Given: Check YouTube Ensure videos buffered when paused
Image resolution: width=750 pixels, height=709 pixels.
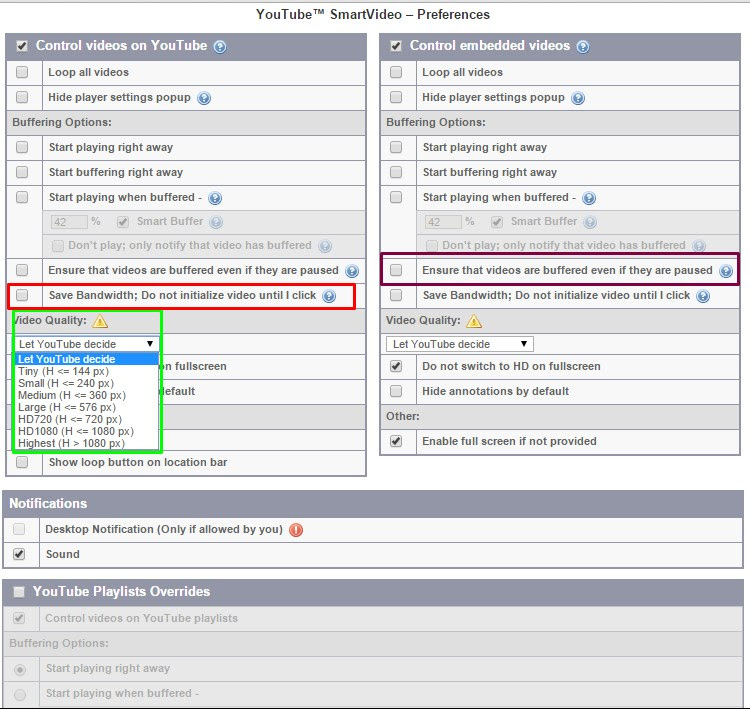Looking at the screenshot, I should [22, 270].
